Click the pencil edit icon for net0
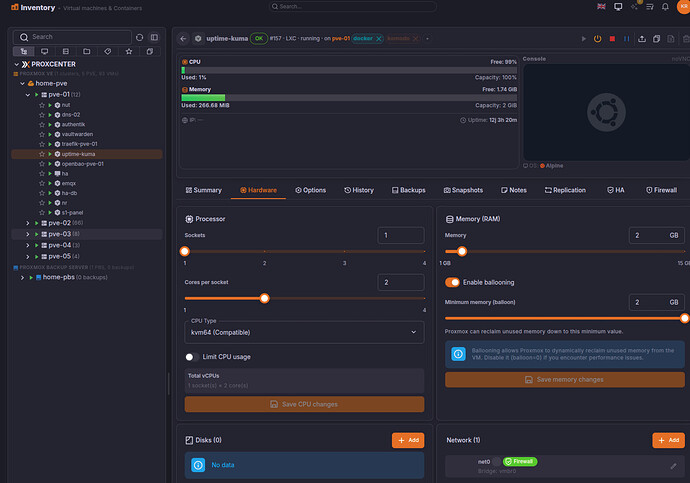Viewport: 690px width, 483px height. (673, 466)
